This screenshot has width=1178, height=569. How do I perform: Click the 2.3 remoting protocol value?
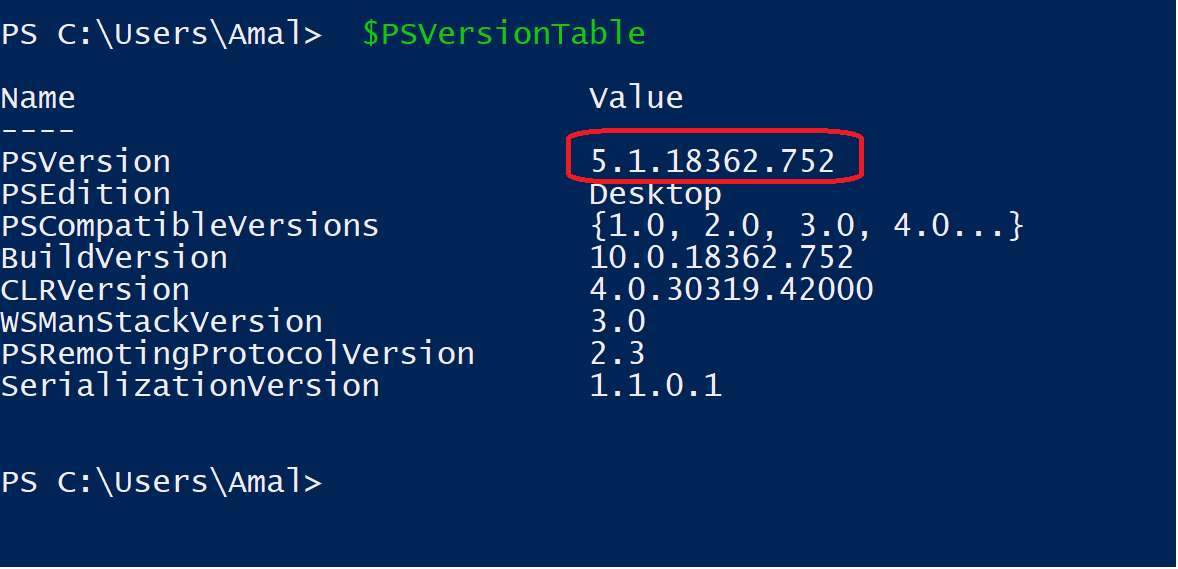[x=617, y=354]
